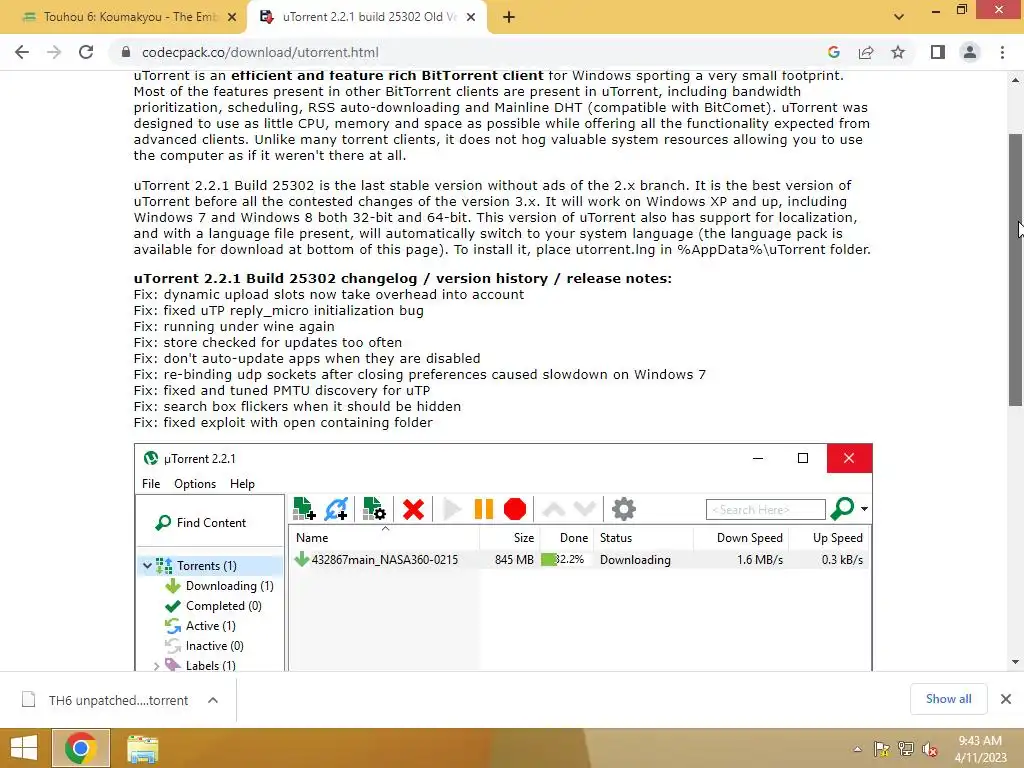Click the orange Pause icon
Viewport: 1024px width, 768px height.
(483, 509)
